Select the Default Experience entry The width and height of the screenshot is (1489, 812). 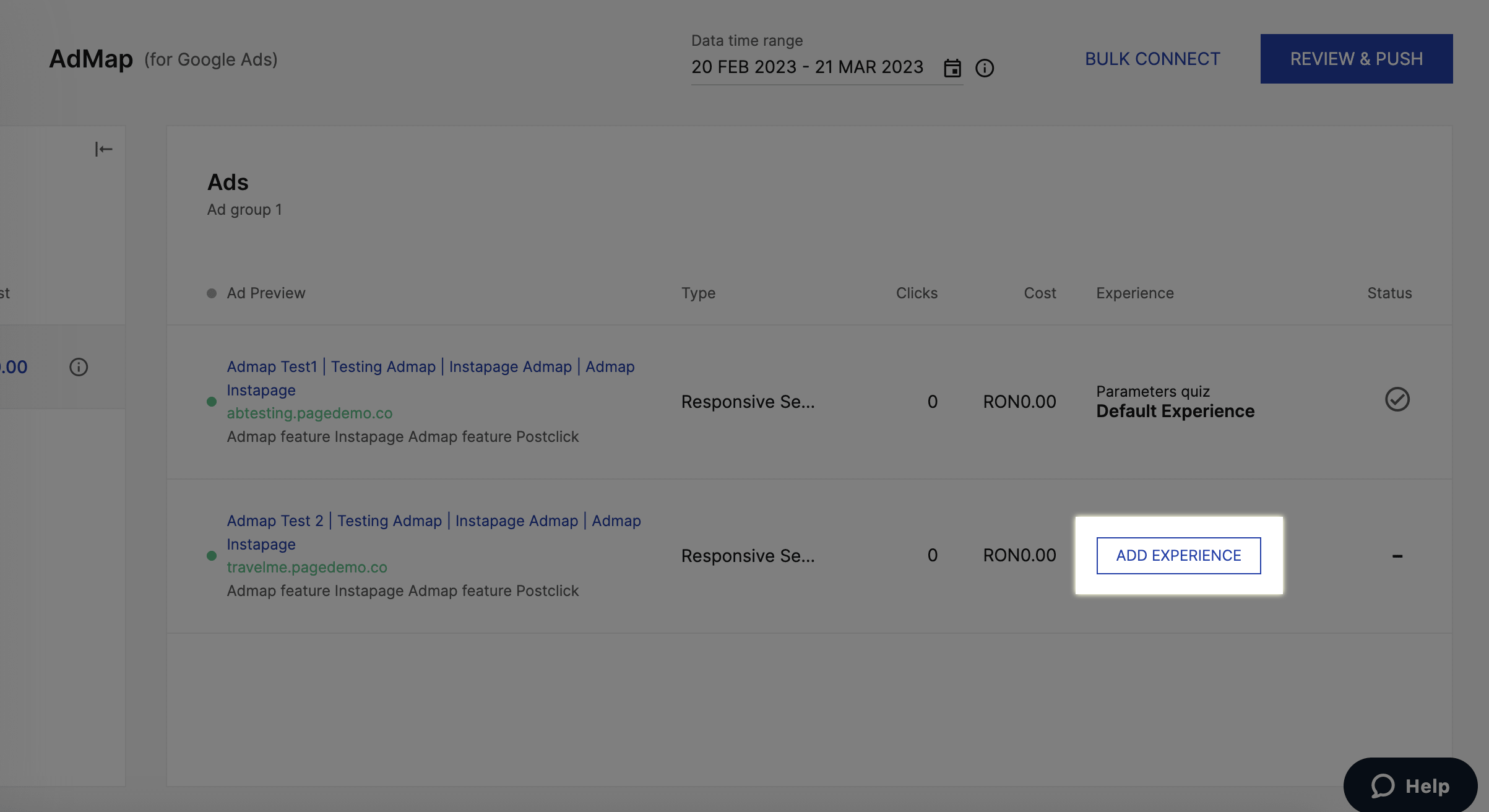pyautogui.click(x=1175, y=411)
